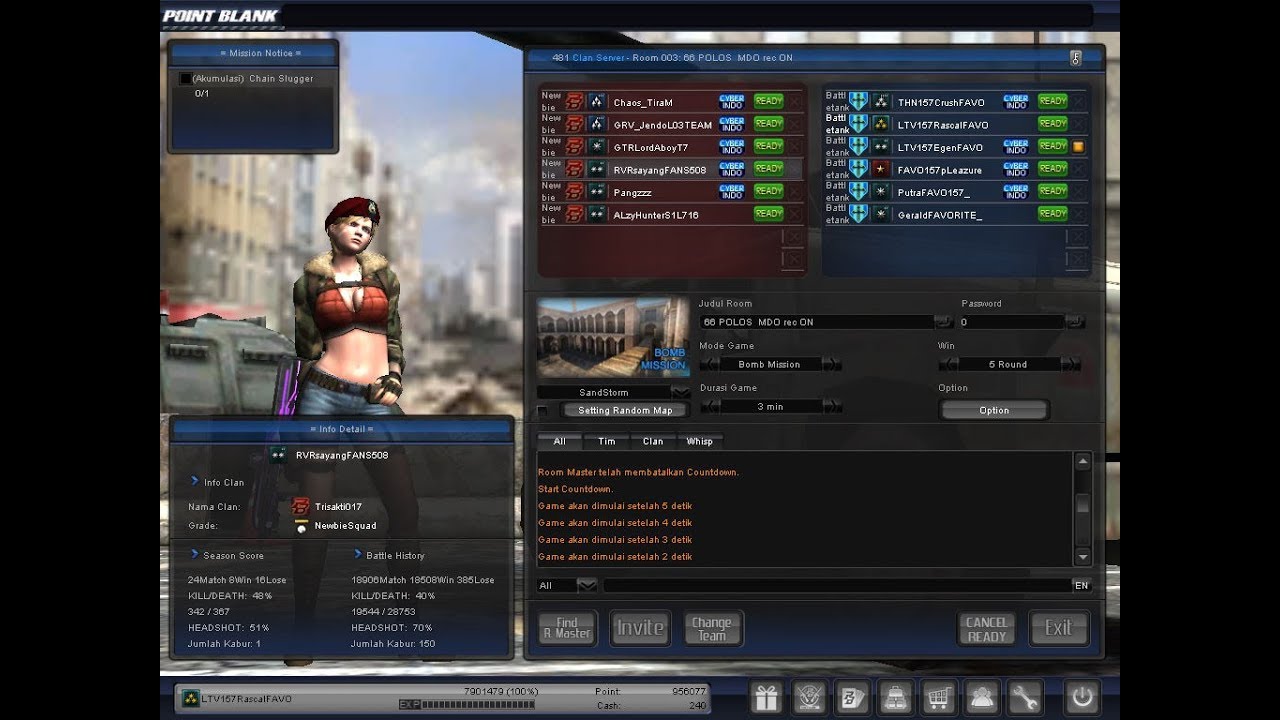Click left arrow of Win rounds
Screen dimensions: 1280x720
point(948,364)
